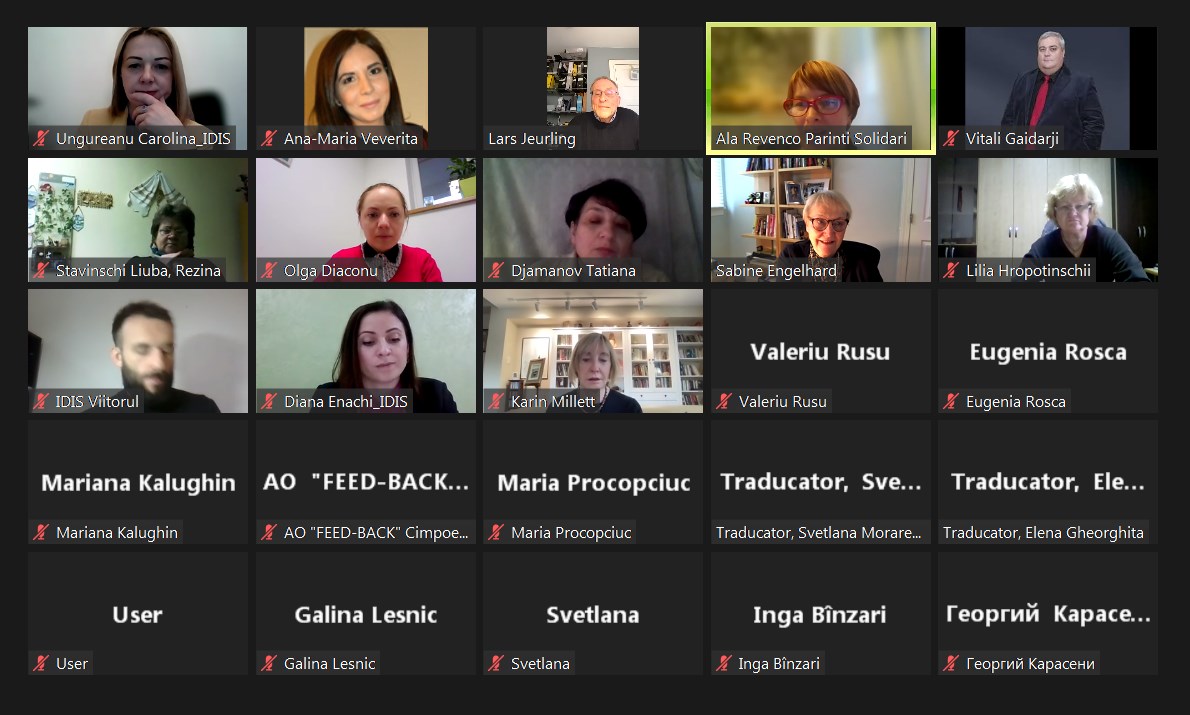The width and height of the screenshot is (1190, 715).
Task: Click muted microphone icon beside Vitali Gaidarji
Action: coord(951,138)
